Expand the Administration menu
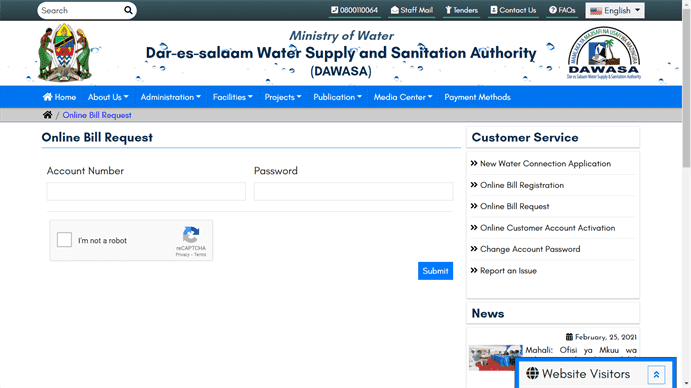The image size is (691, 388). pyautogui.click(x=171, y=97)
